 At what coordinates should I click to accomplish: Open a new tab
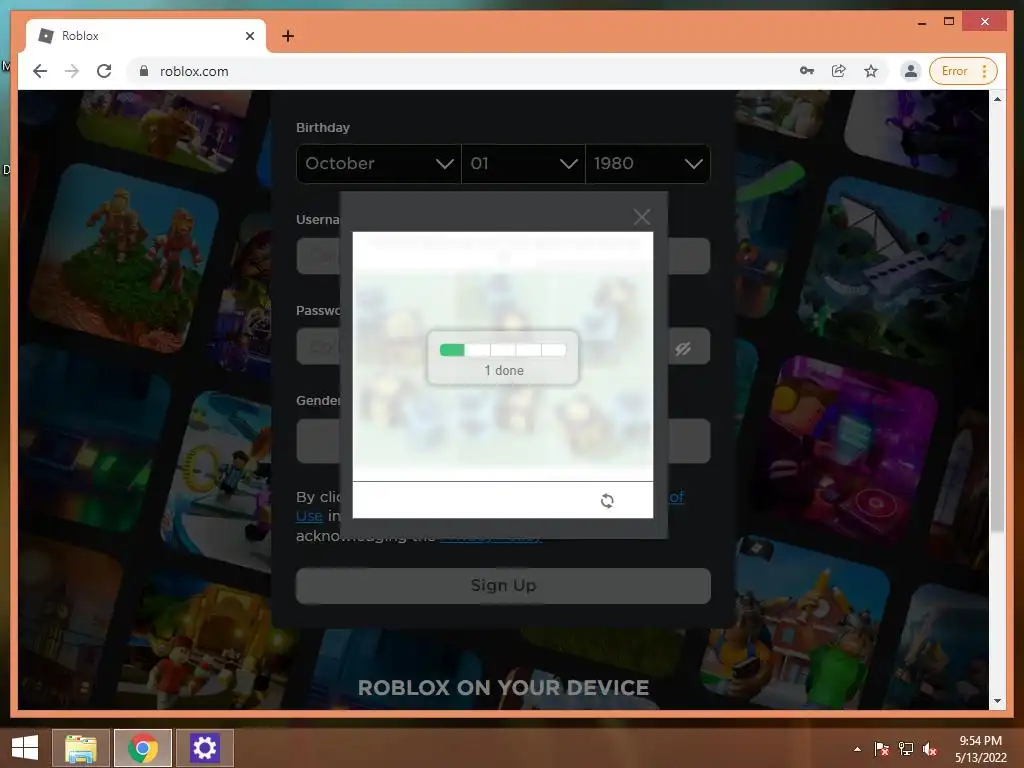(x=288, y=36)
